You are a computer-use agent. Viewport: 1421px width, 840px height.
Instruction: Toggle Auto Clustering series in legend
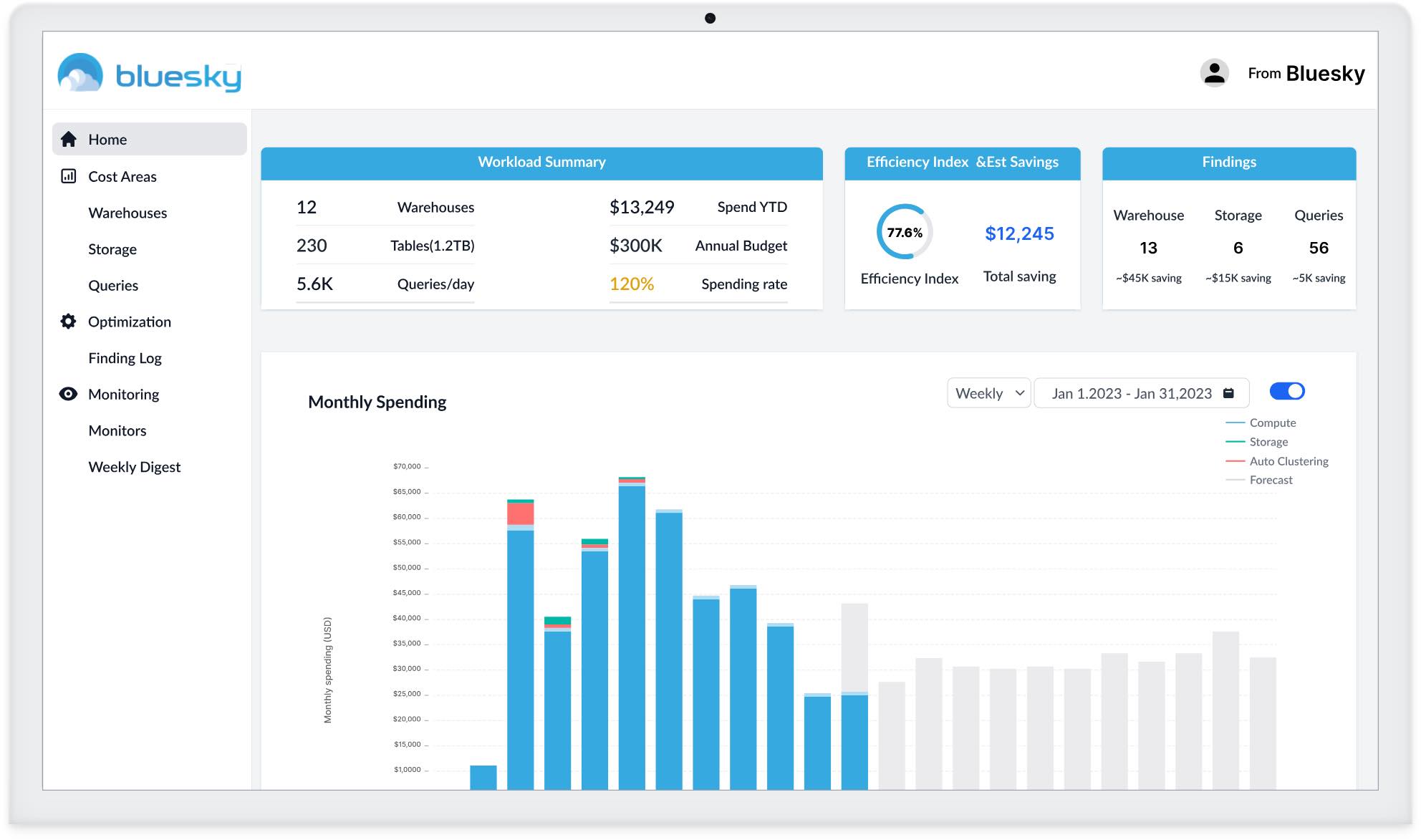tap(1288, 462)
